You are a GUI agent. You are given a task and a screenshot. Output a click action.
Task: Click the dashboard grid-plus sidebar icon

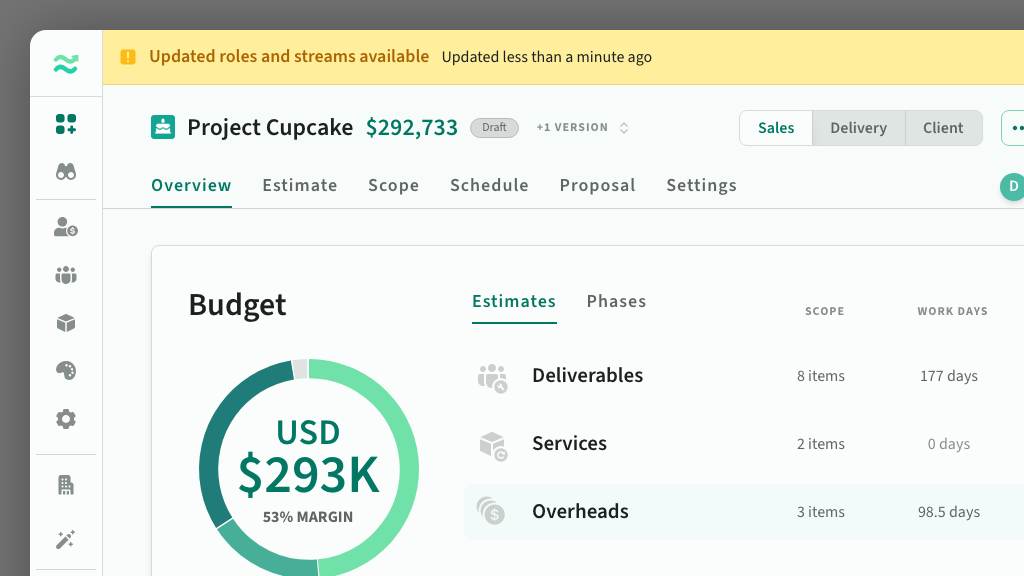tap(66, 124)
